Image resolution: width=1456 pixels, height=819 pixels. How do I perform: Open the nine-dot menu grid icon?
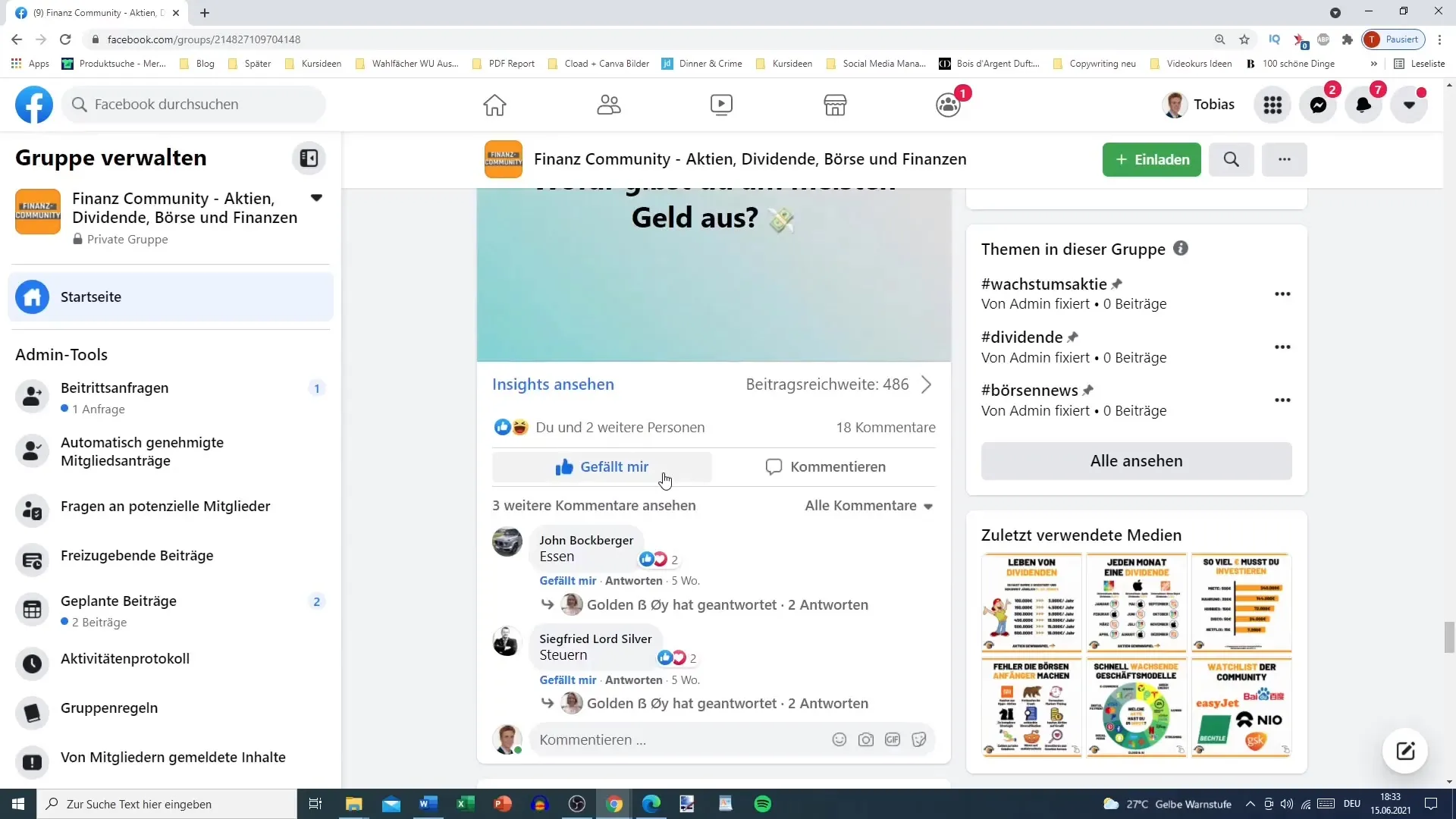[1272, 105]
